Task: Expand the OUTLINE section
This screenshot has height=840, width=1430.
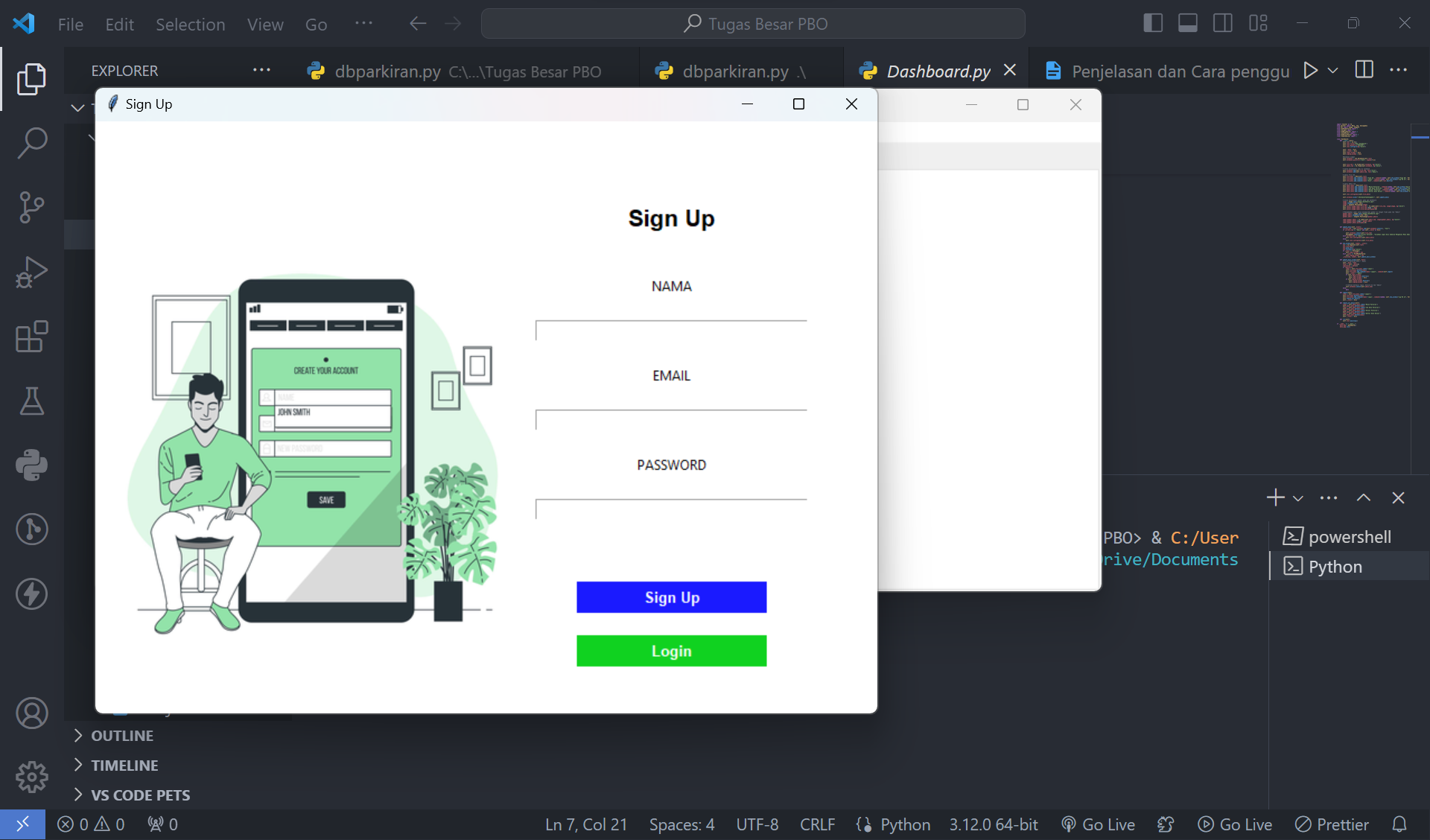Action: point(122,736)
